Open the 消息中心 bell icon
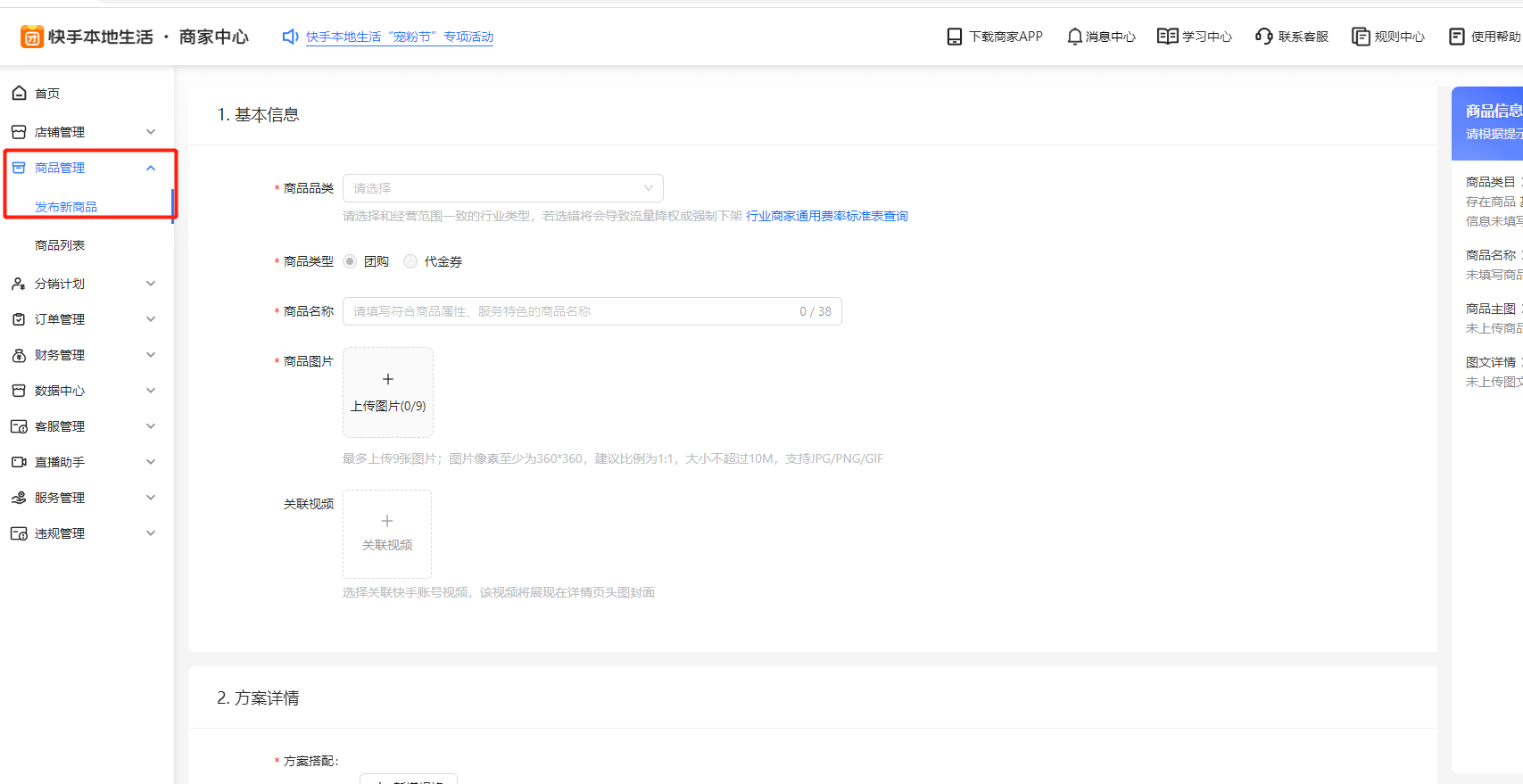The width and height of the screenshot is (1523, 784). (x=1074, y=37)
